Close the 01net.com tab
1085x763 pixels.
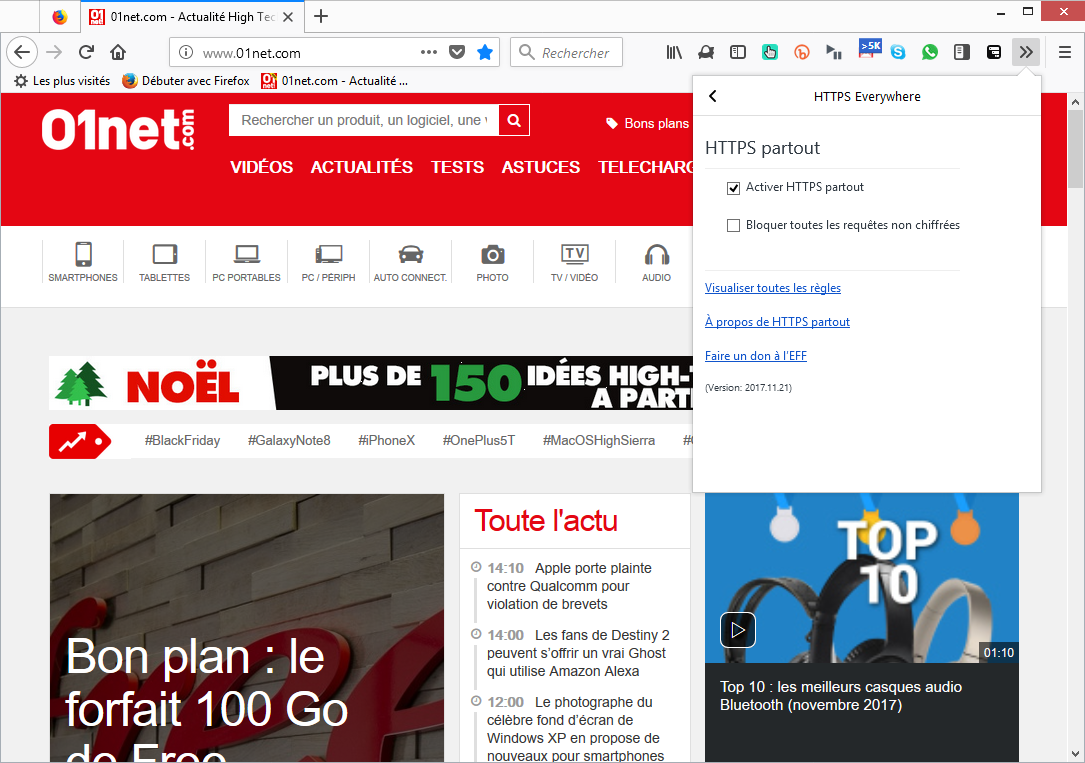pos(289,17)
